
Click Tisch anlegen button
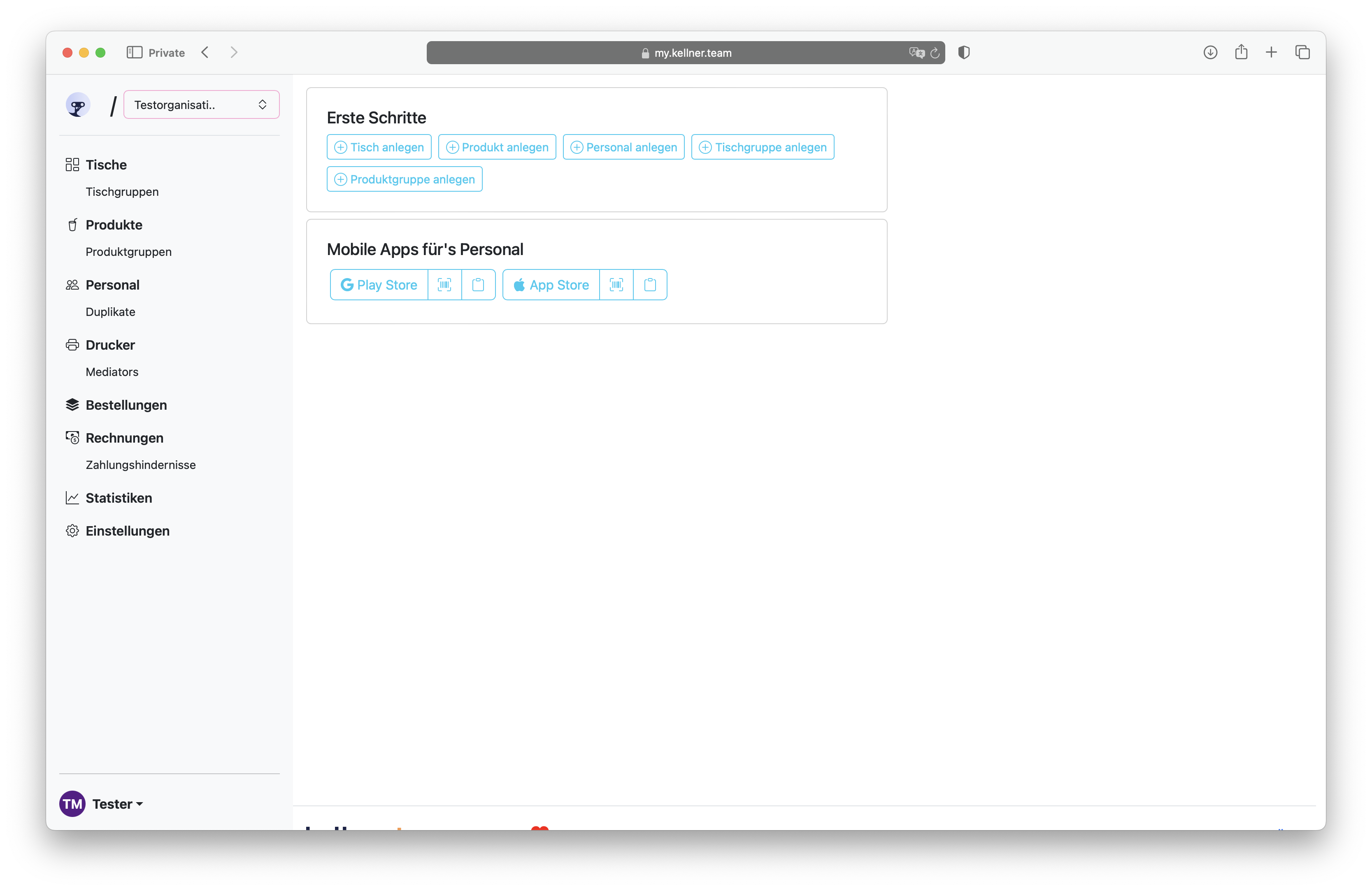pos(378,147)
